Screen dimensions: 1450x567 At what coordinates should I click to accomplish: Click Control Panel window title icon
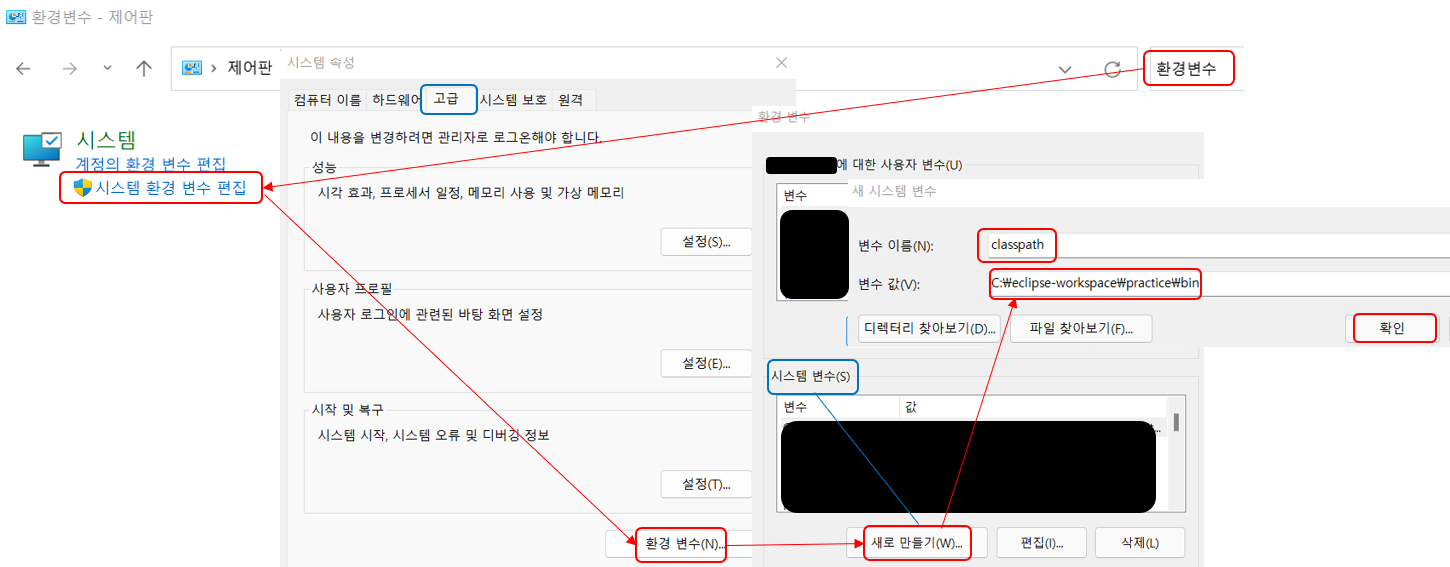[15, 16]
